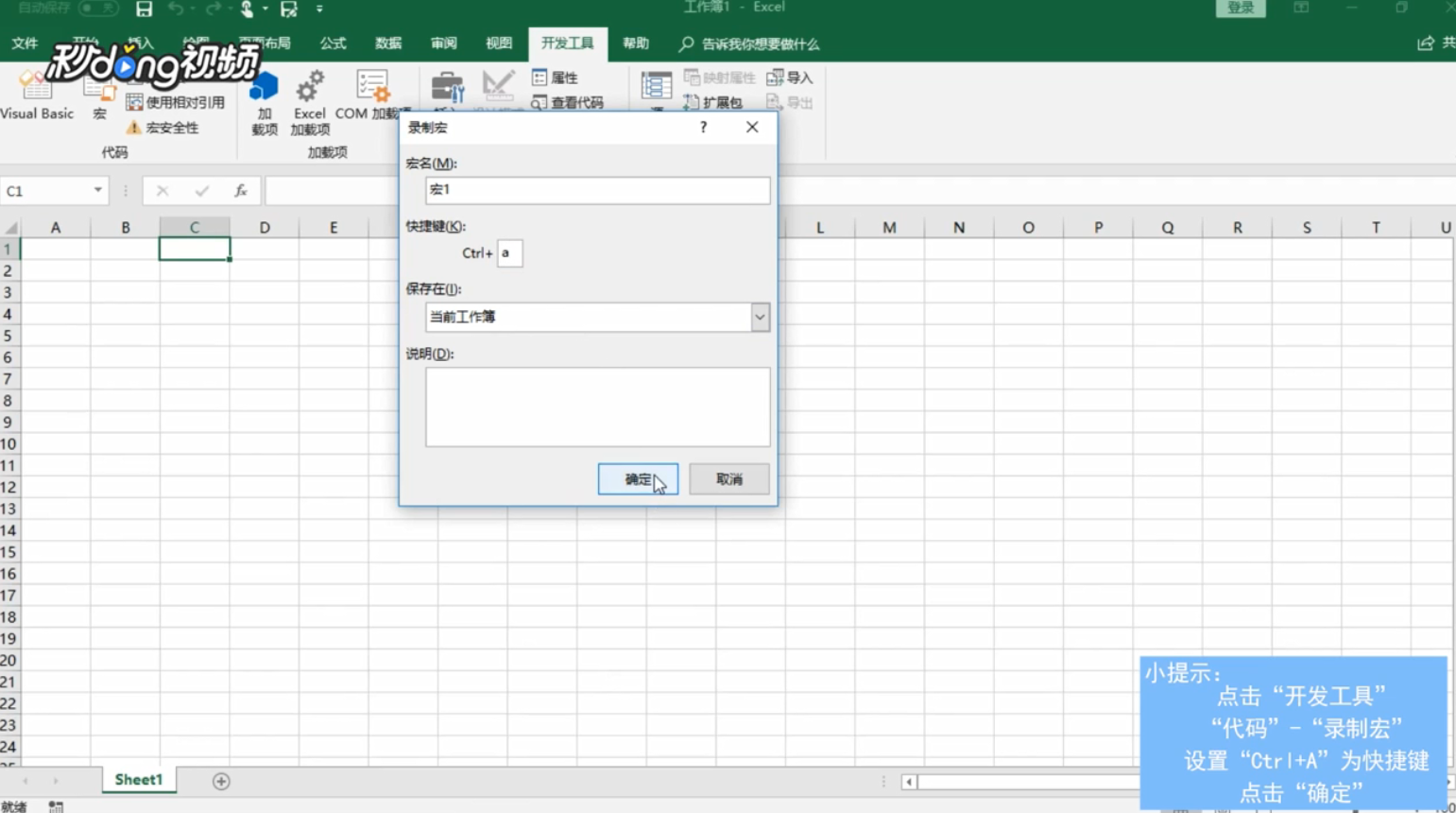This screenshot has width=1456, height=813.
Task: Click the horizontal scrollbar left arrow
Action: tap(909, 782)
